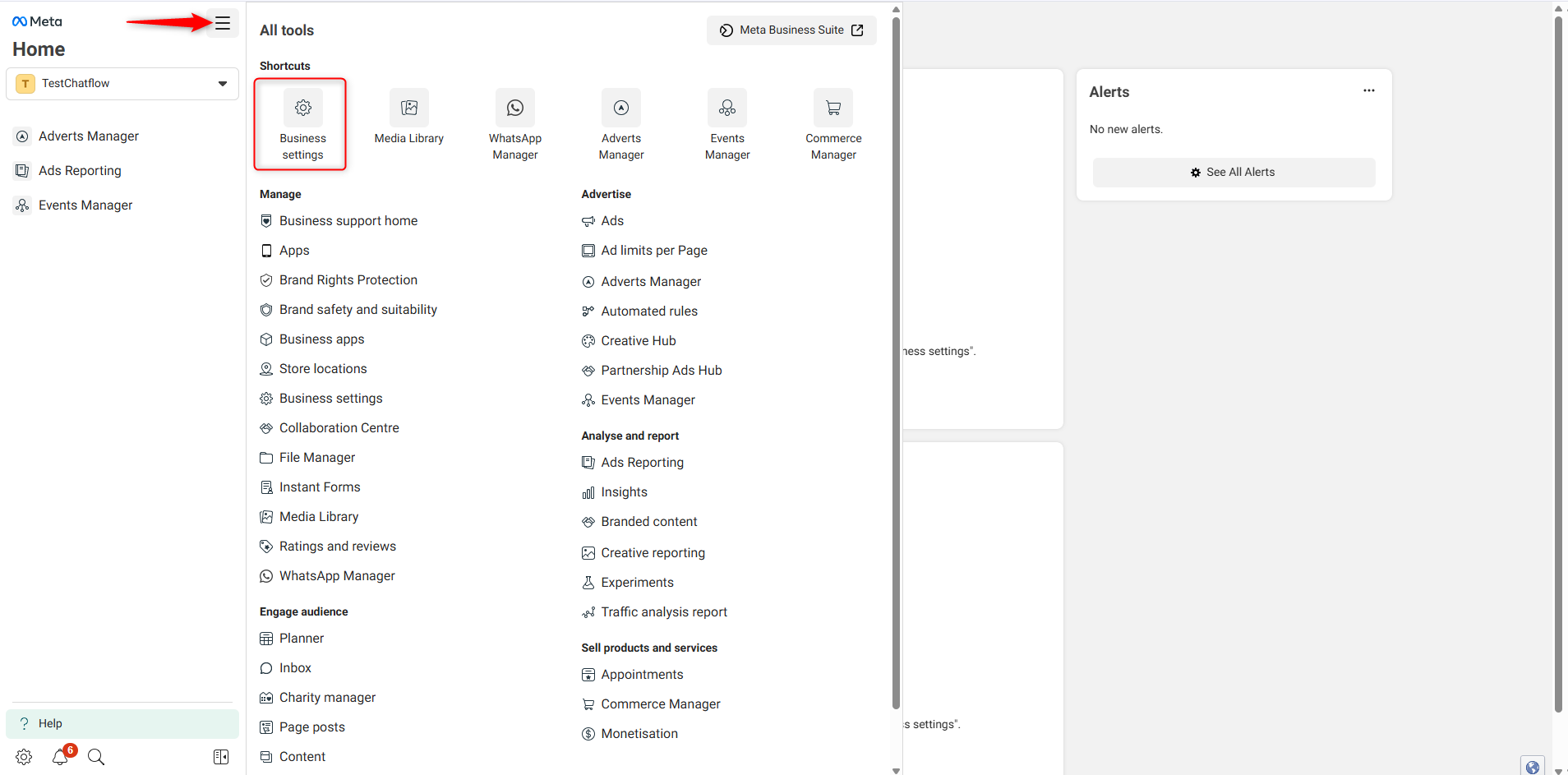Screen dimensions: 1568x775
Task: Open Creative reporting
Action: coord(643,553)
